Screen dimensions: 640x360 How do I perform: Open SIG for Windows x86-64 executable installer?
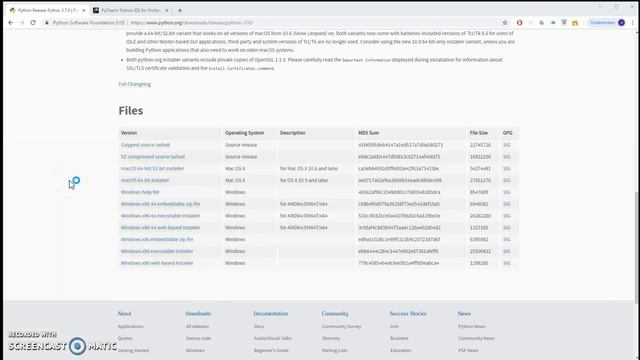(x=507, y=216)
